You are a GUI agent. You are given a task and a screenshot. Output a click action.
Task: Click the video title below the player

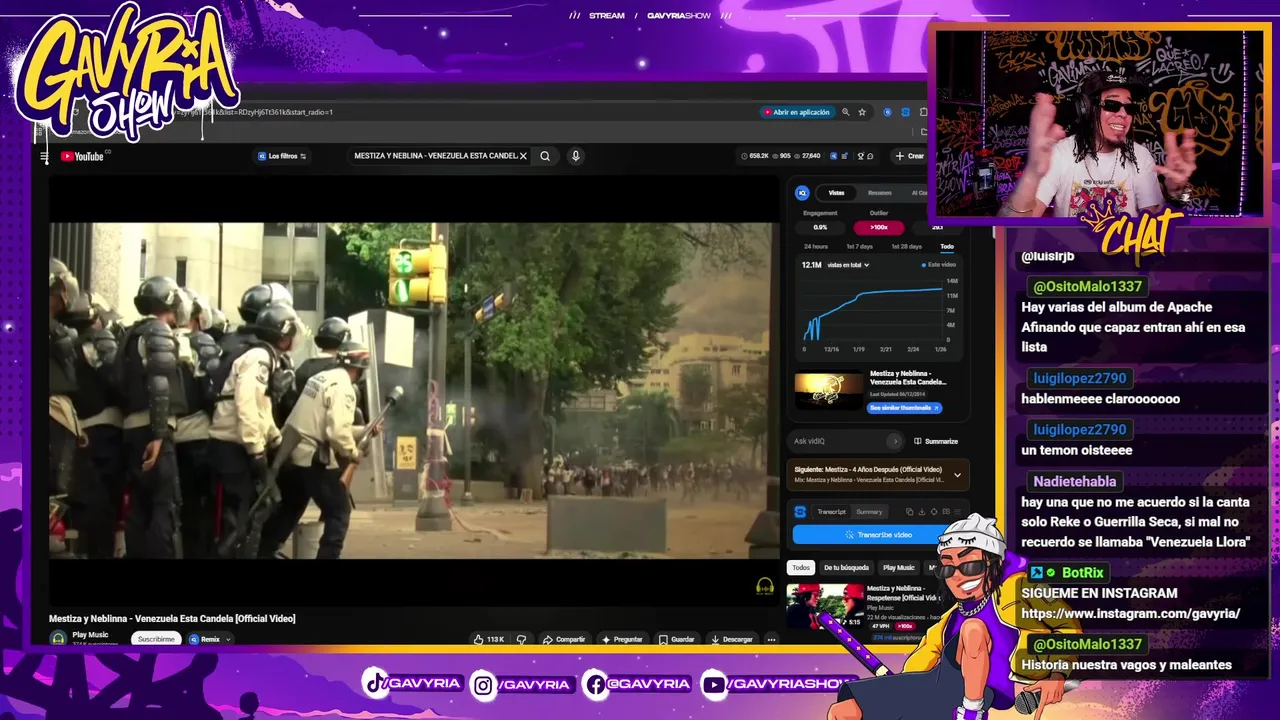point(172,619)
